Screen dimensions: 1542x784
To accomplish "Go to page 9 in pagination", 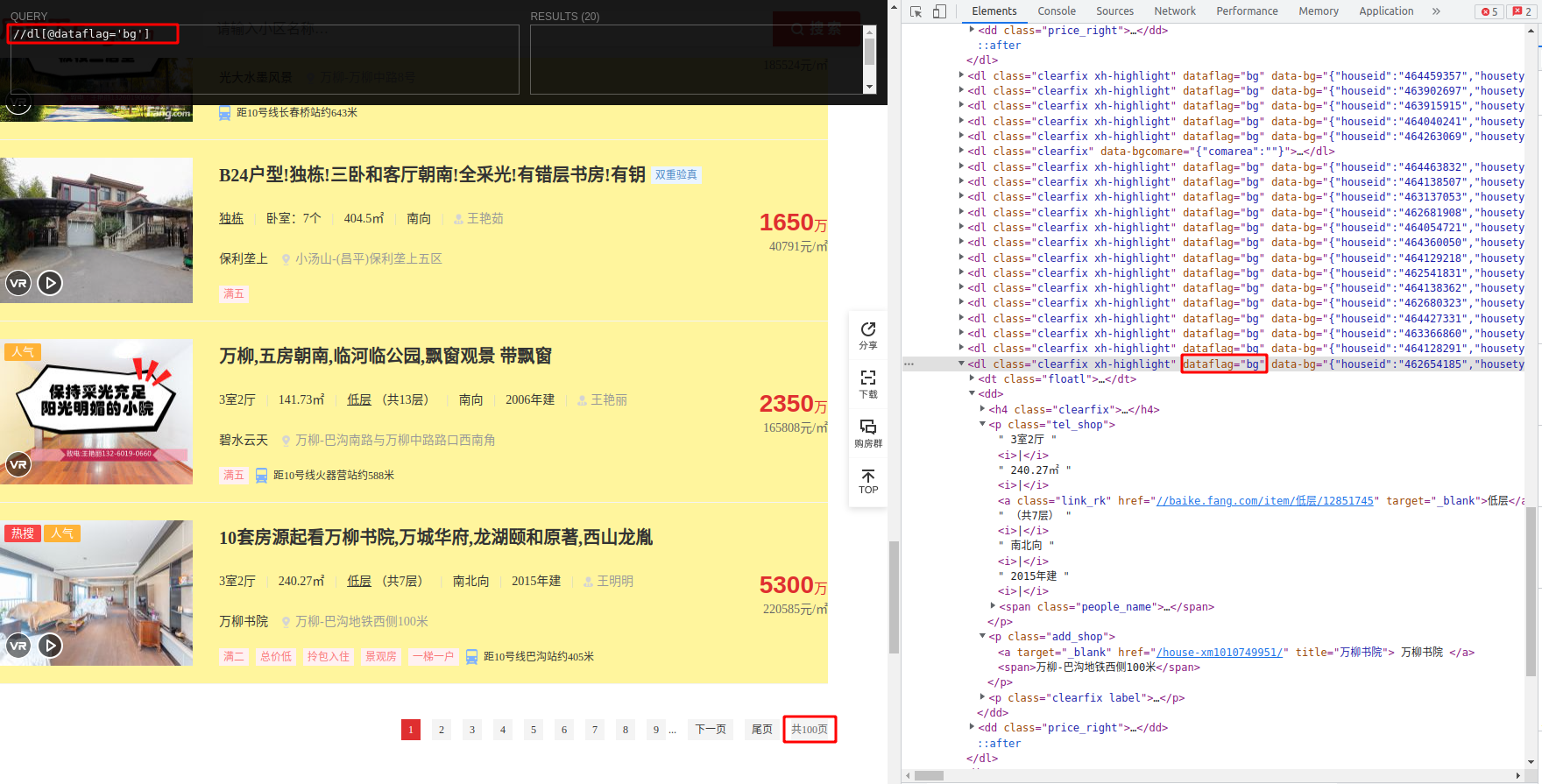I will [656, 729].
